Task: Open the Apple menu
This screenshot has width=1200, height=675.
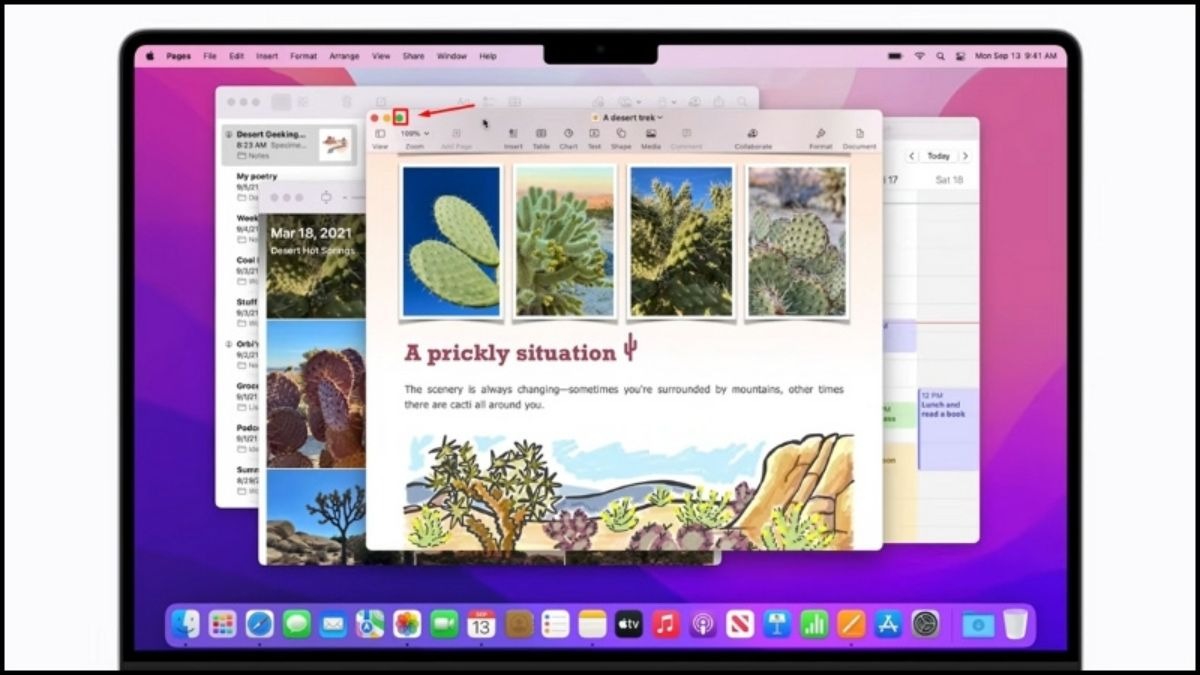Action: (x=150, y=56)
